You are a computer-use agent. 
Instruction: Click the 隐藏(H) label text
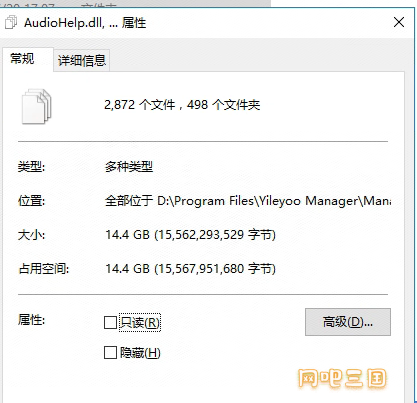pos(140,353)
